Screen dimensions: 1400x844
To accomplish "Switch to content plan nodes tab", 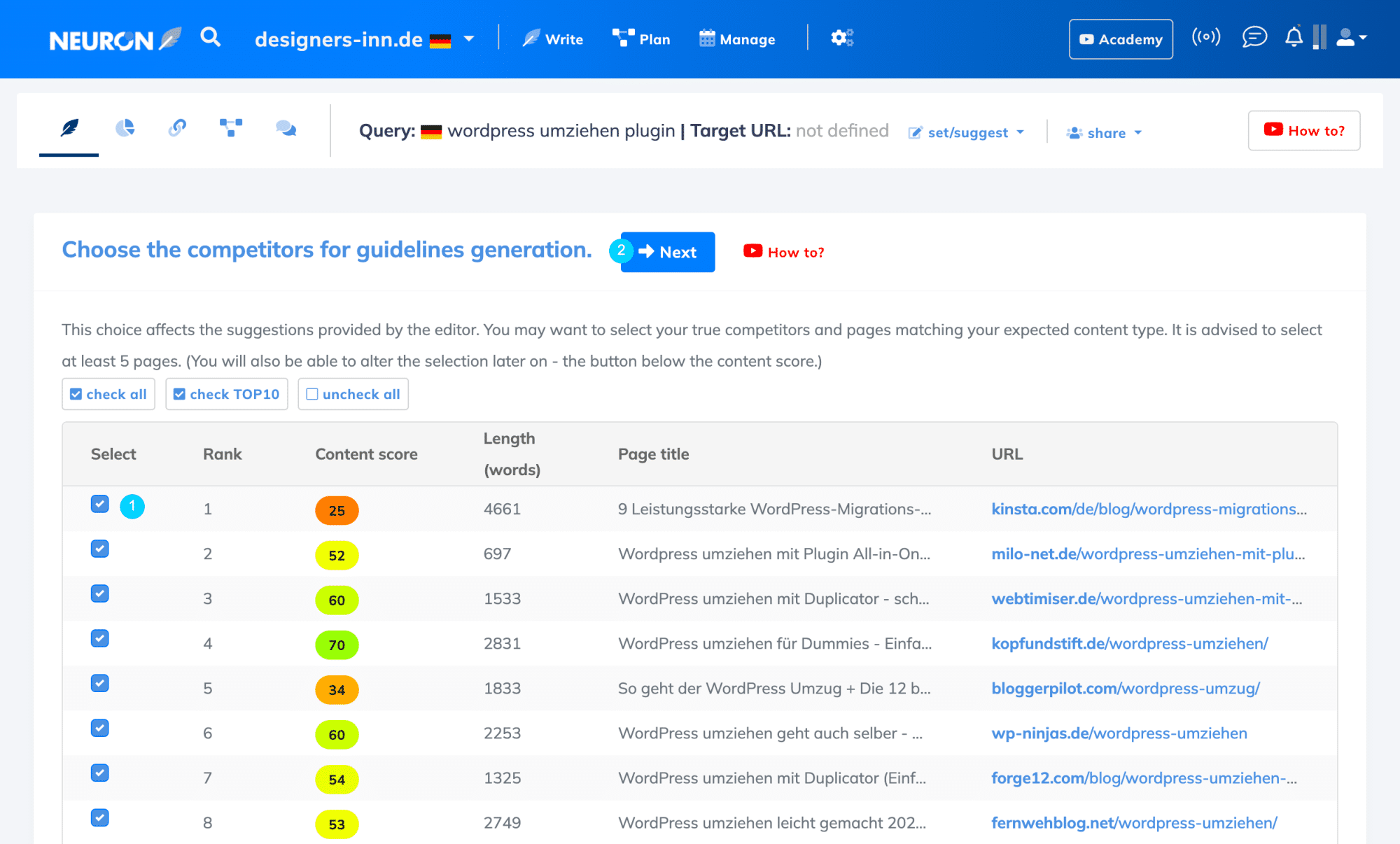I will [231, 128].
